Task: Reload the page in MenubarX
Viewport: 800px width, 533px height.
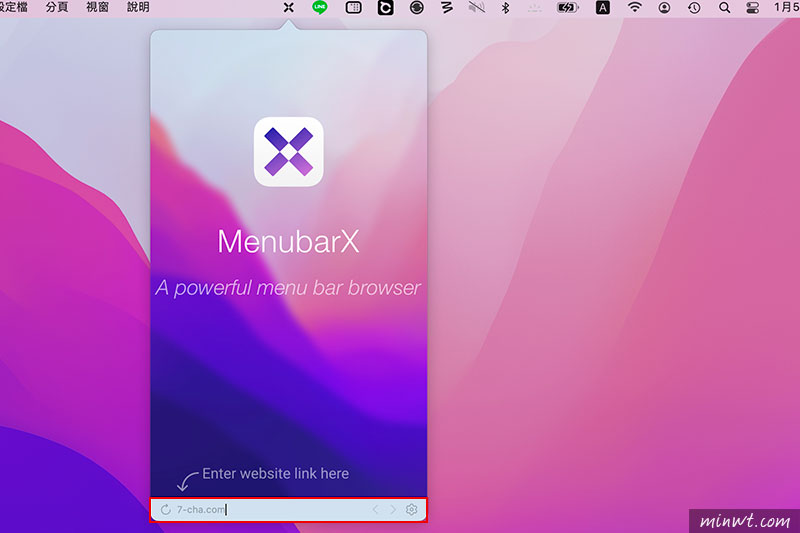Action: (x=165, y=510)
